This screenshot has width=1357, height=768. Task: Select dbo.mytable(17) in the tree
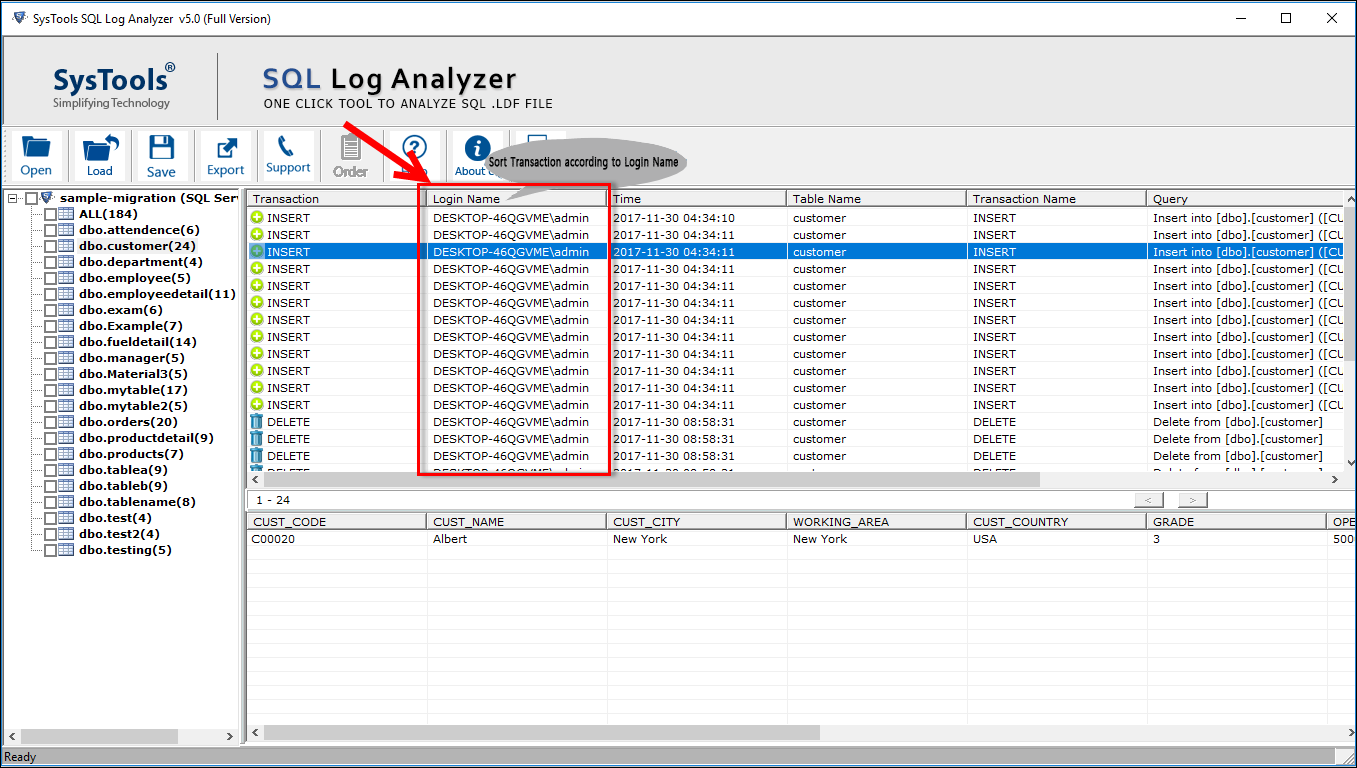coord(133,390)
